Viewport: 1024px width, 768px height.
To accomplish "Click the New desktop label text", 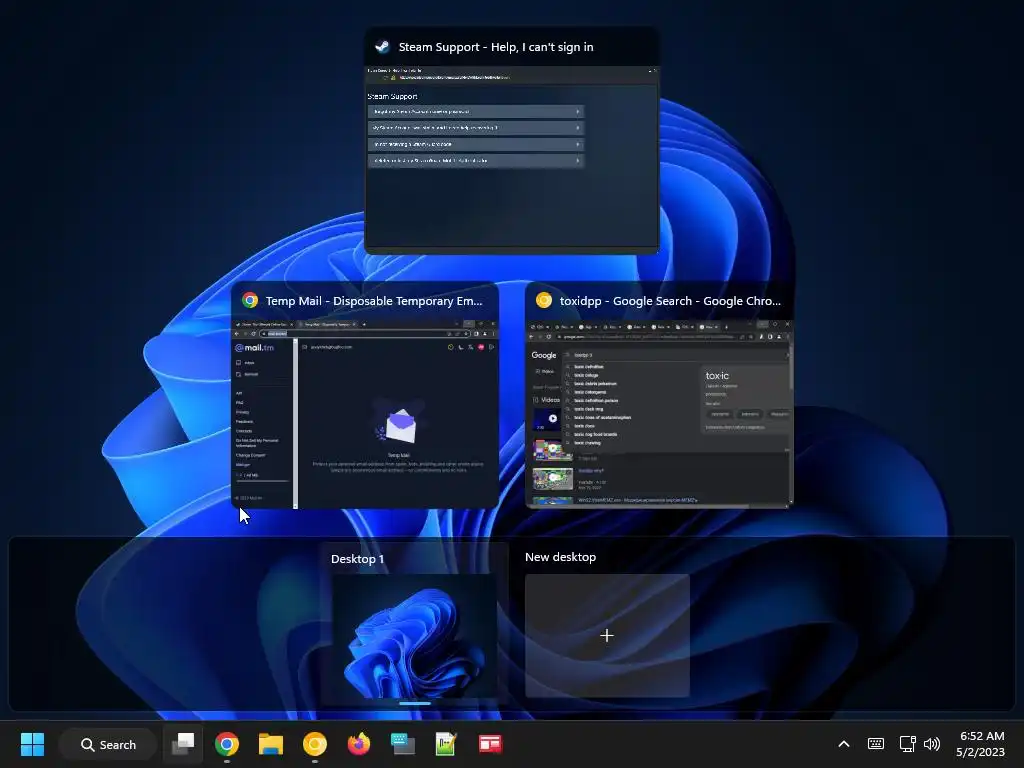I will [x=560, y=557].
